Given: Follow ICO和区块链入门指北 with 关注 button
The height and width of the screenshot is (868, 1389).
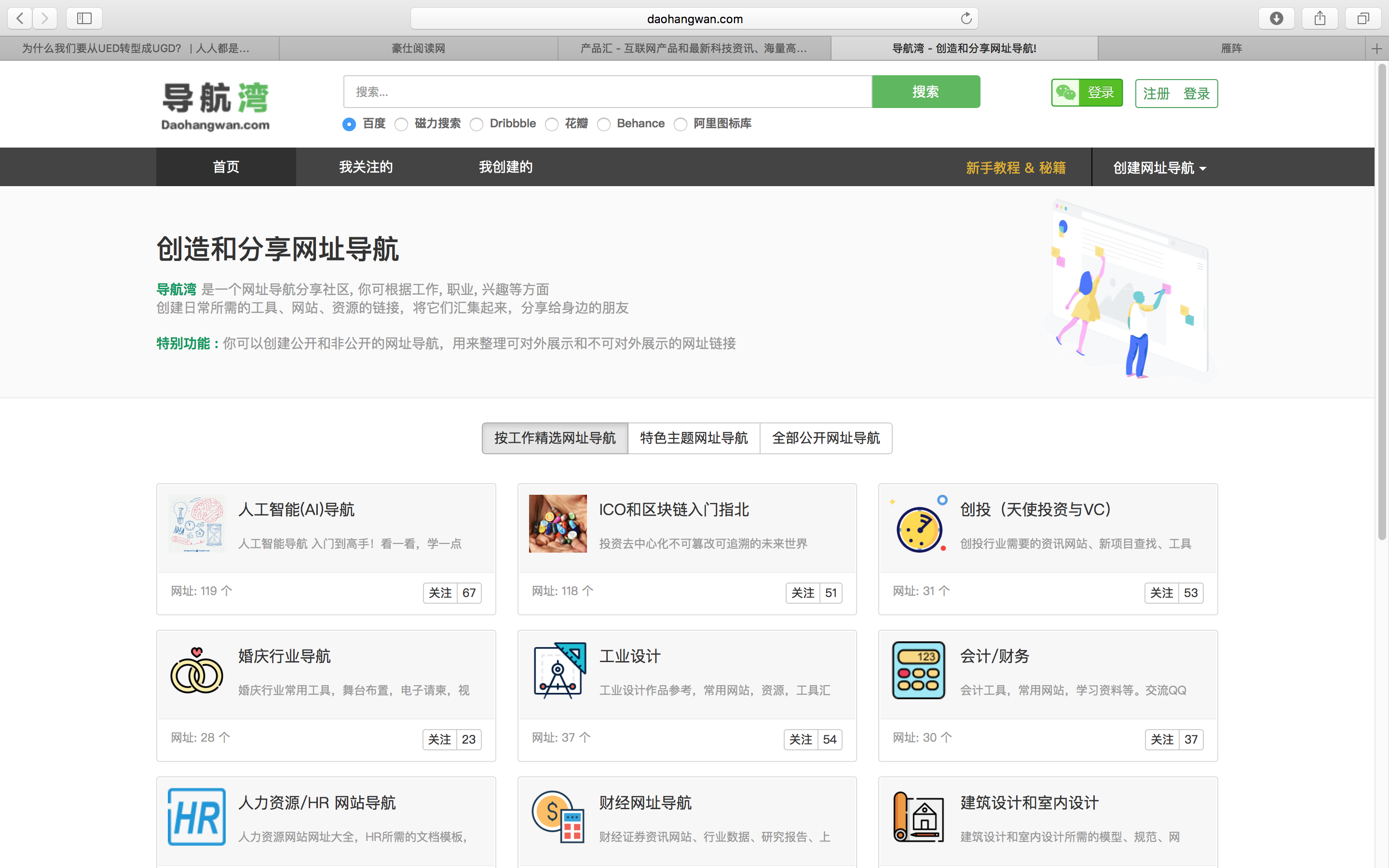Looking at the screenshot, I should click(803, 593).
